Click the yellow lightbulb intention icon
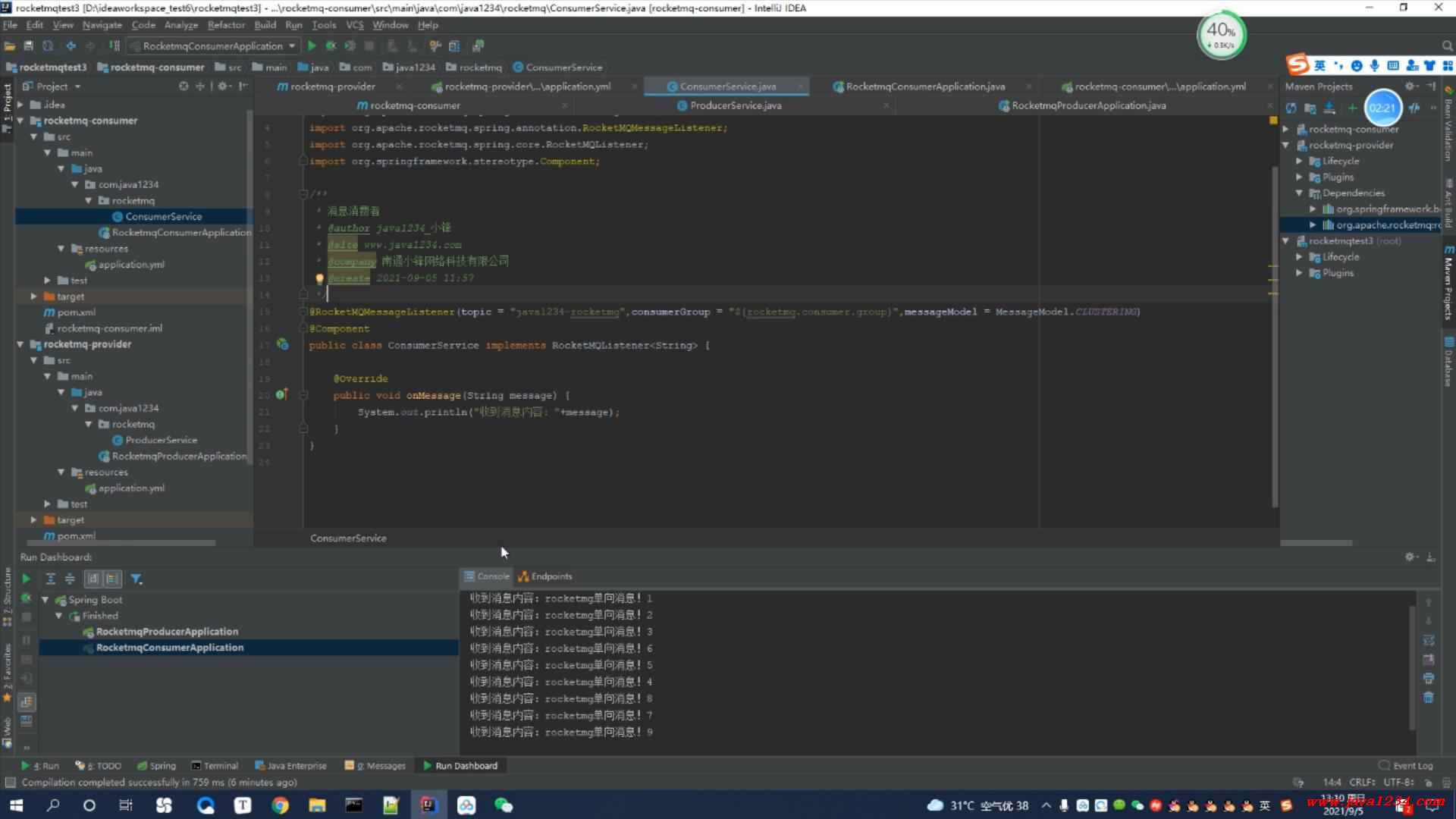This screenshot has width=1456, height=819. tap(319, 279)
